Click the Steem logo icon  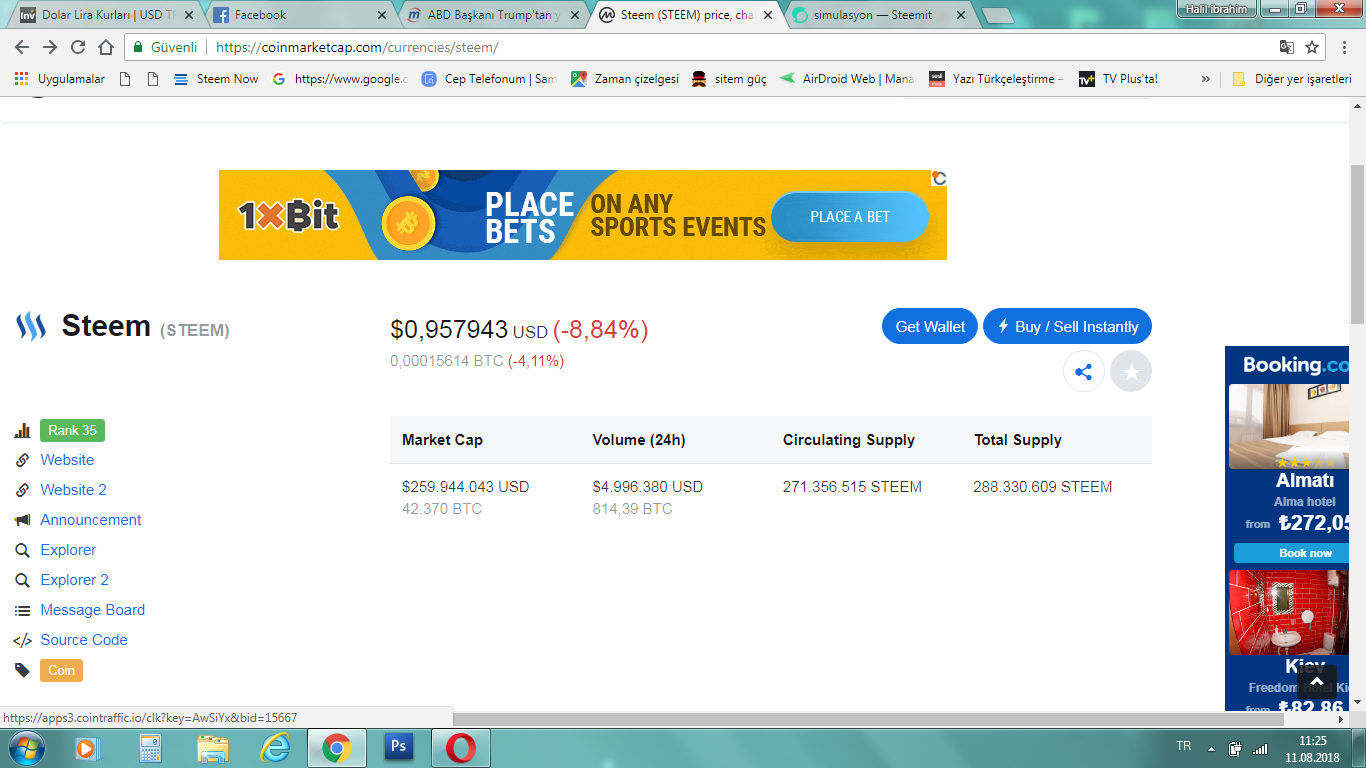(x=31, y=326)
